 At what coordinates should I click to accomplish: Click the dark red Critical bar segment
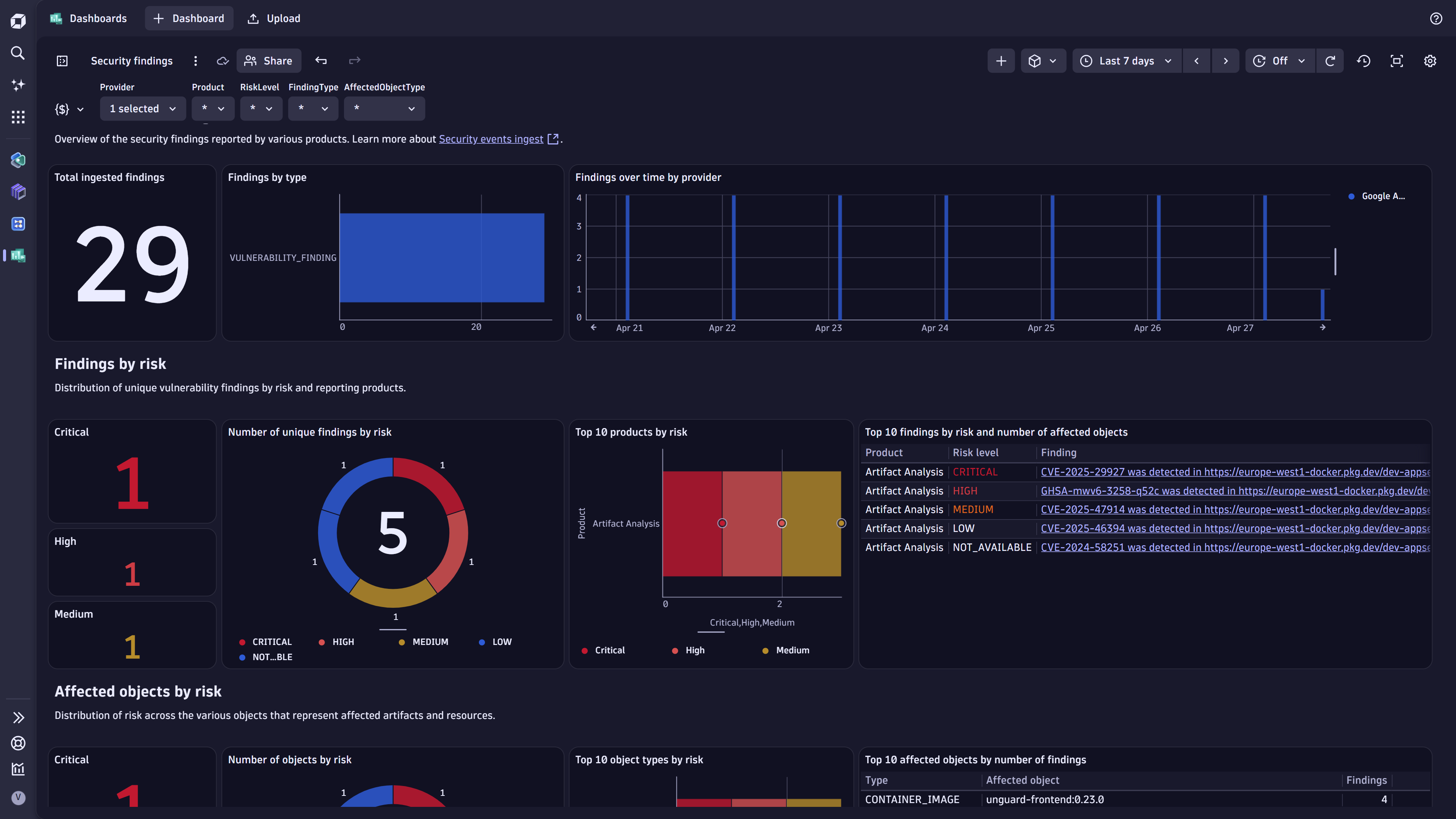point(692,523)
